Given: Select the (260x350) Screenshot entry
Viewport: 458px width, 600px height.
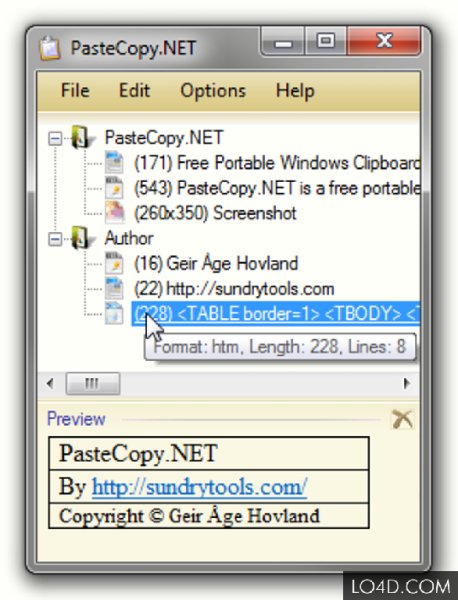Looking at the screenshot, I should point(215,213).
